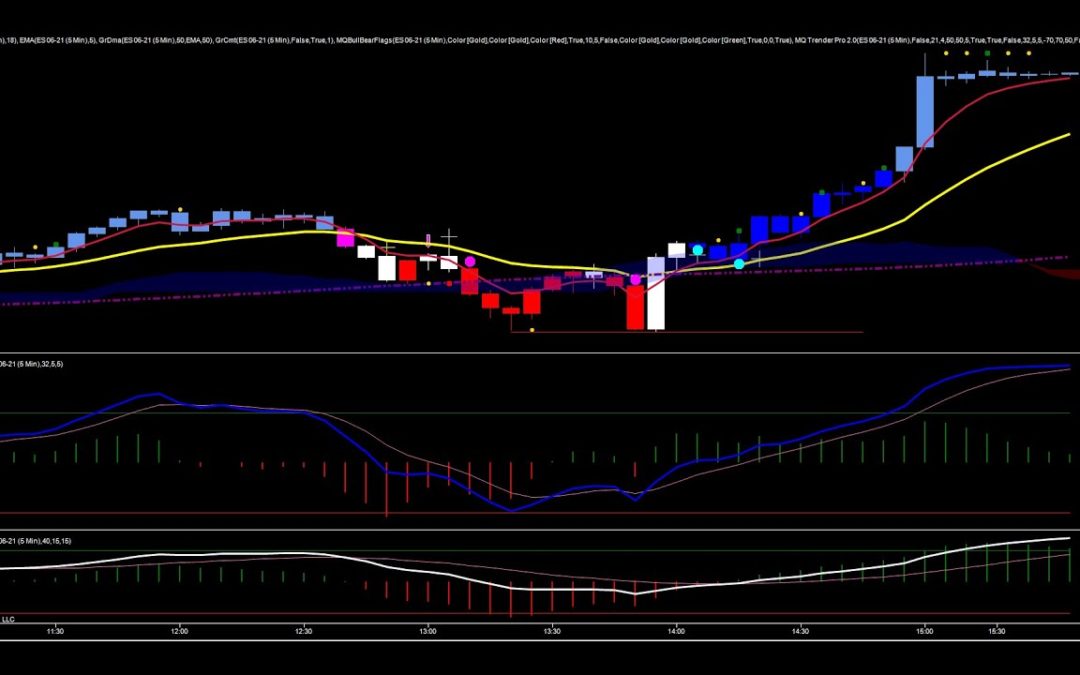Click the cyan dot buy signal near 14:00
The height and width of the screenshot is (675, 1080).
tap(697, 249)
